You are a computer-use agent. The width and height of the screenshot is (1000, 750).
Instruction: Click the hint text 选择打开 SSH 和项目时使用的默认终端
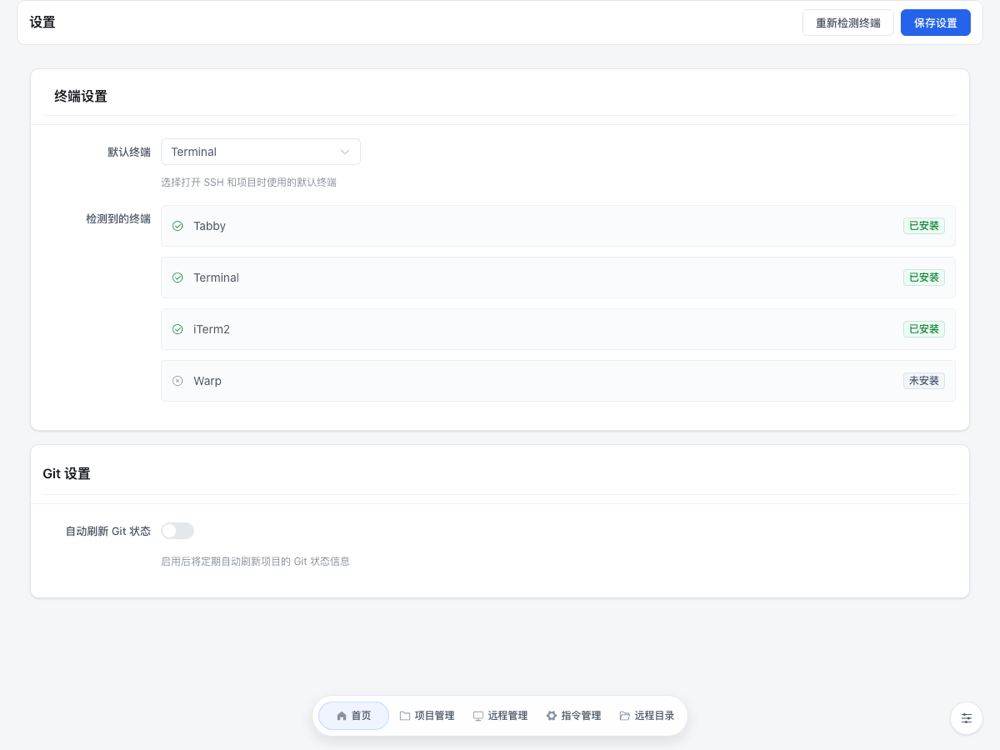coord(249,182)
